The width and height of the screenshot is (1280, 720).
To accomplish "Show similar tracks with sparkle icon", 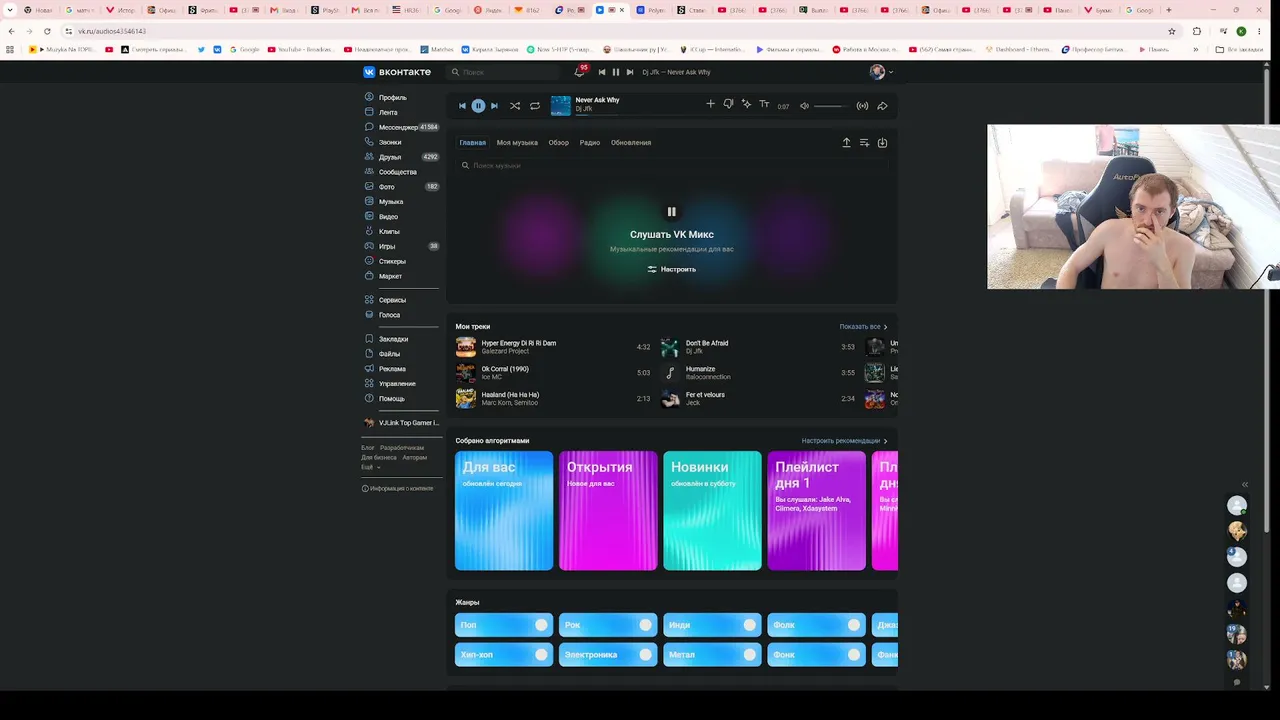I will (x=746, y=104).
